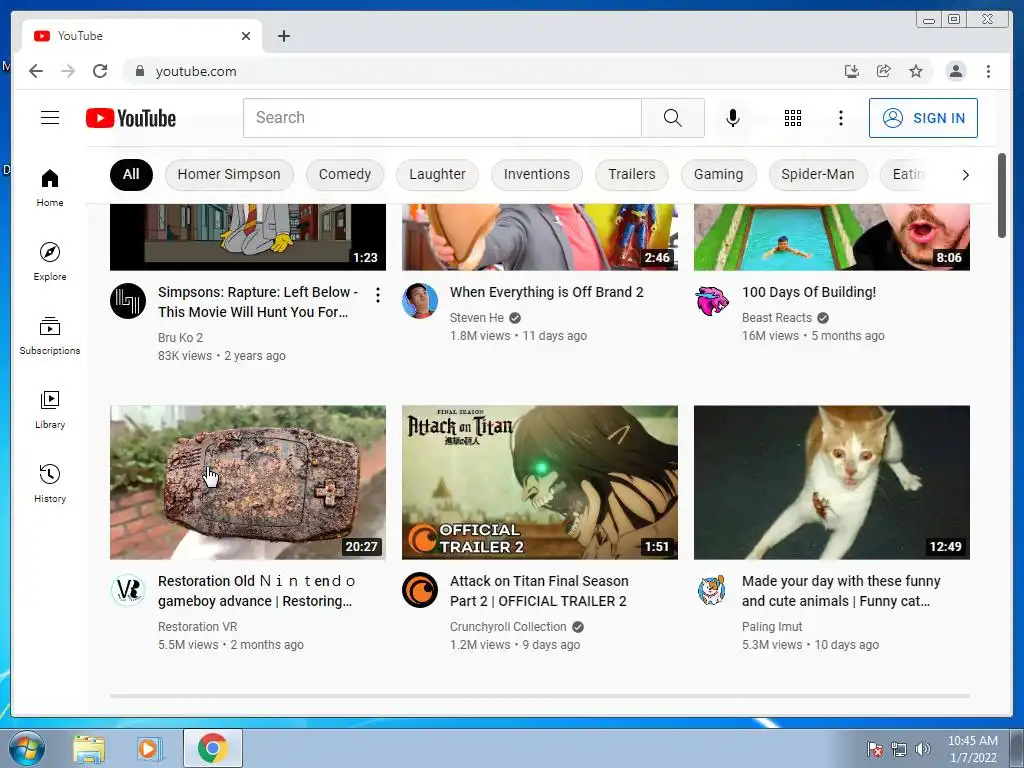Click the taskbar clock 10:45 AM

972,749
